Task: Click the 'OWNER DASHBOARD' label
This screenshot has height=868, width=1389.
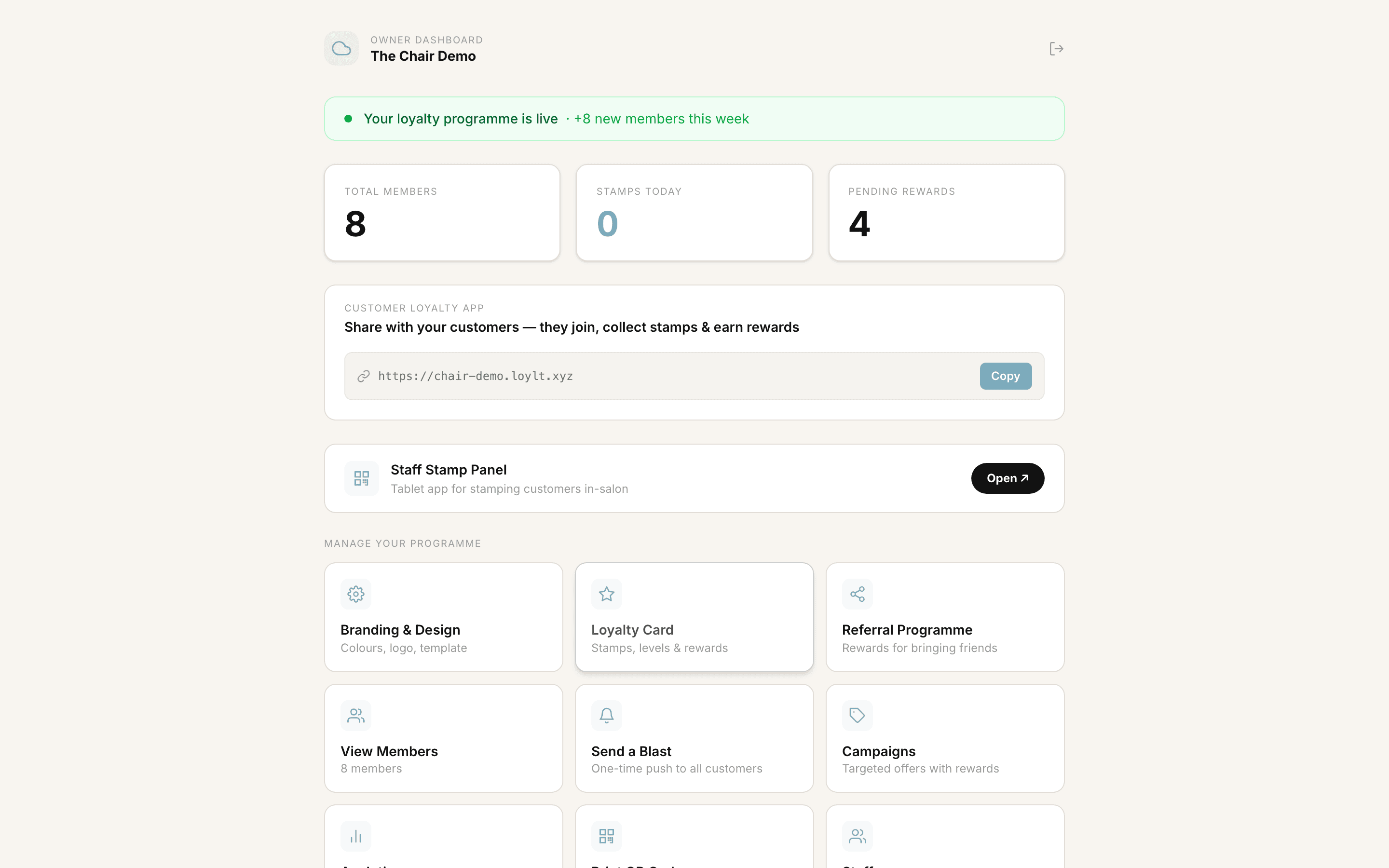Action: (x=426, y=40)
